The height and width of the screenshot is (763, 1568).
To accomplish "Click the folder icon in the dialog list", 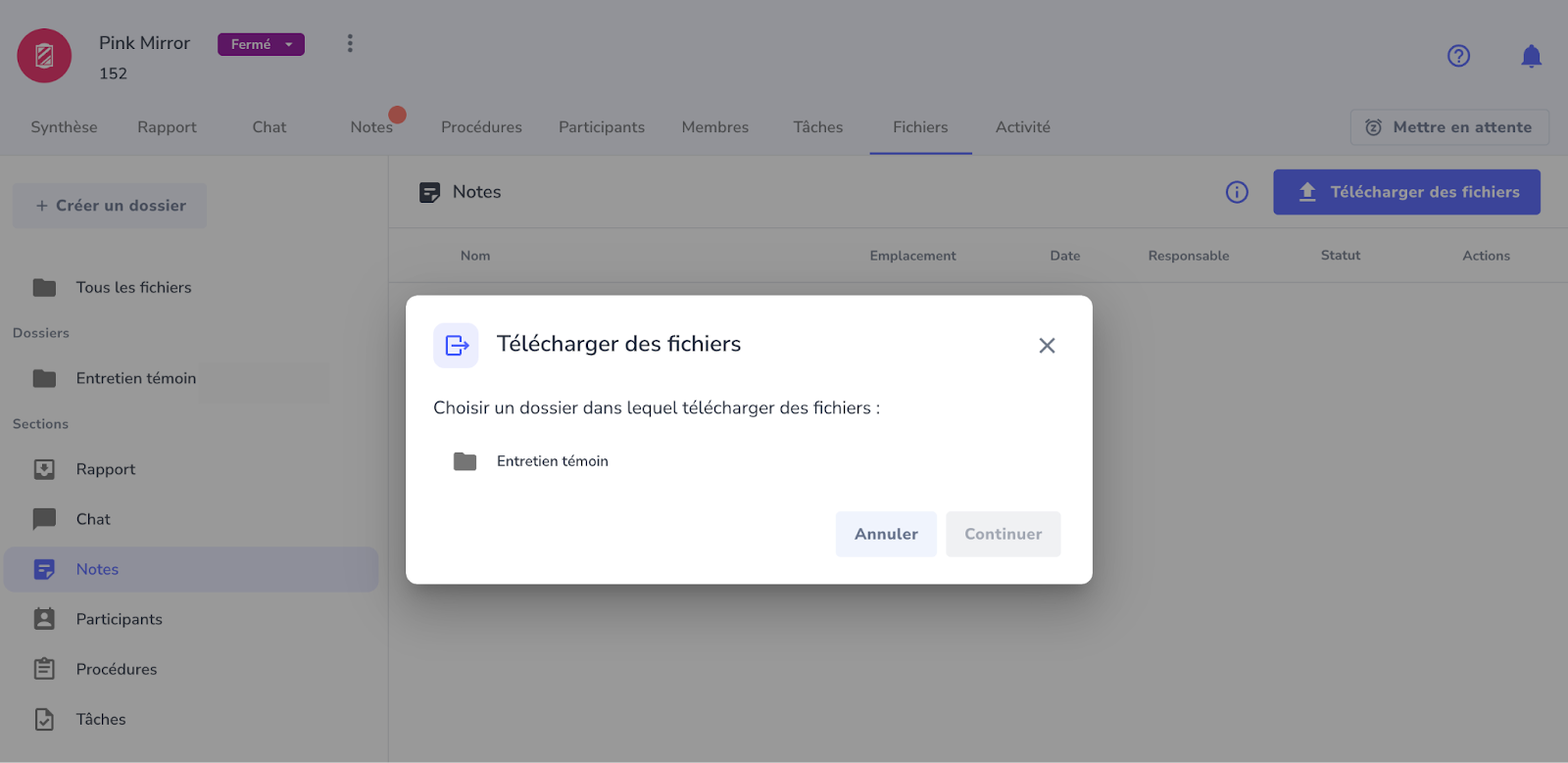I will tap(465, 461).
